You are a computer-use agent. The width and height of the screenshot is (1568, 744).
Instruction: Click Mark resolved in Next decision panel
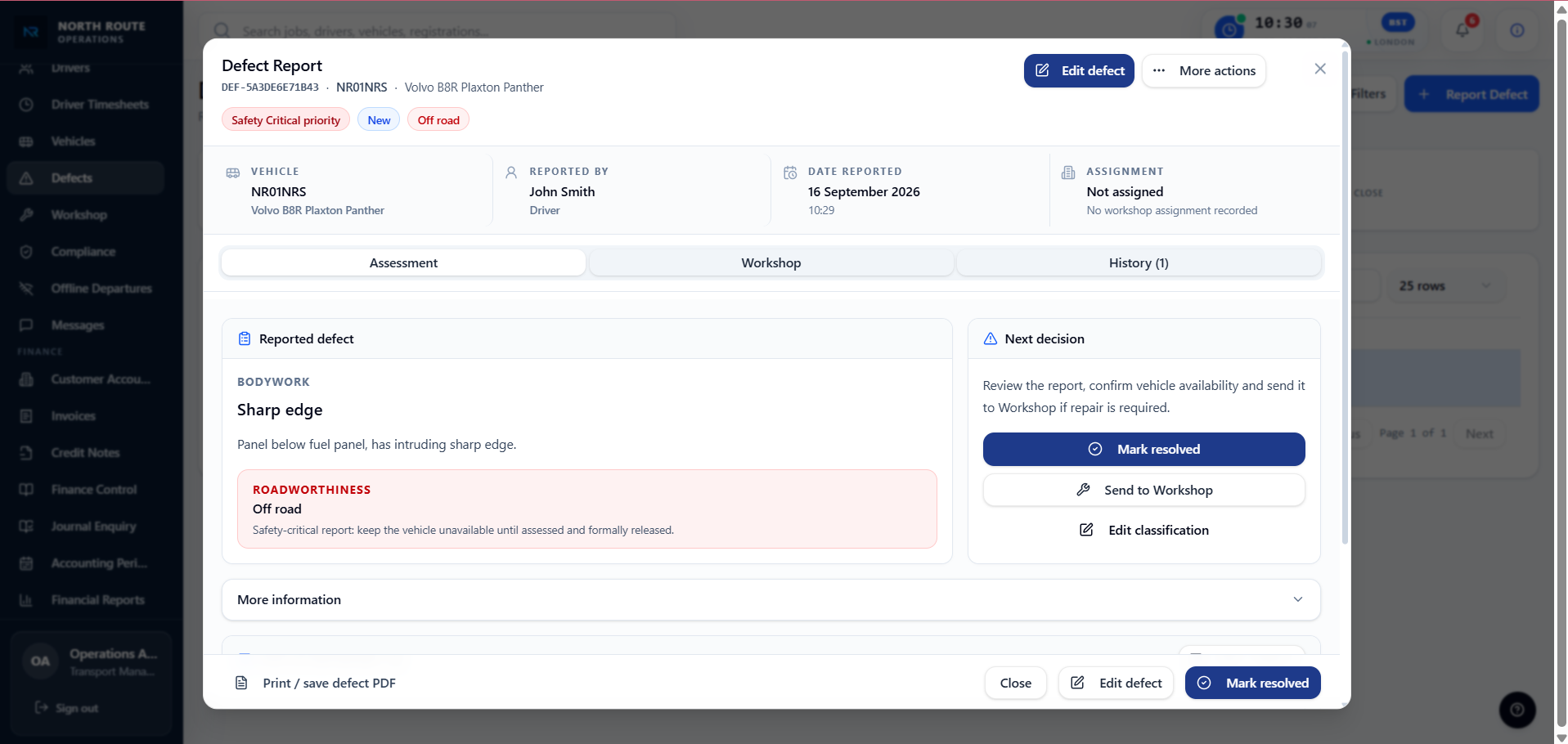pyautogui.click(x=1143, y=450)
